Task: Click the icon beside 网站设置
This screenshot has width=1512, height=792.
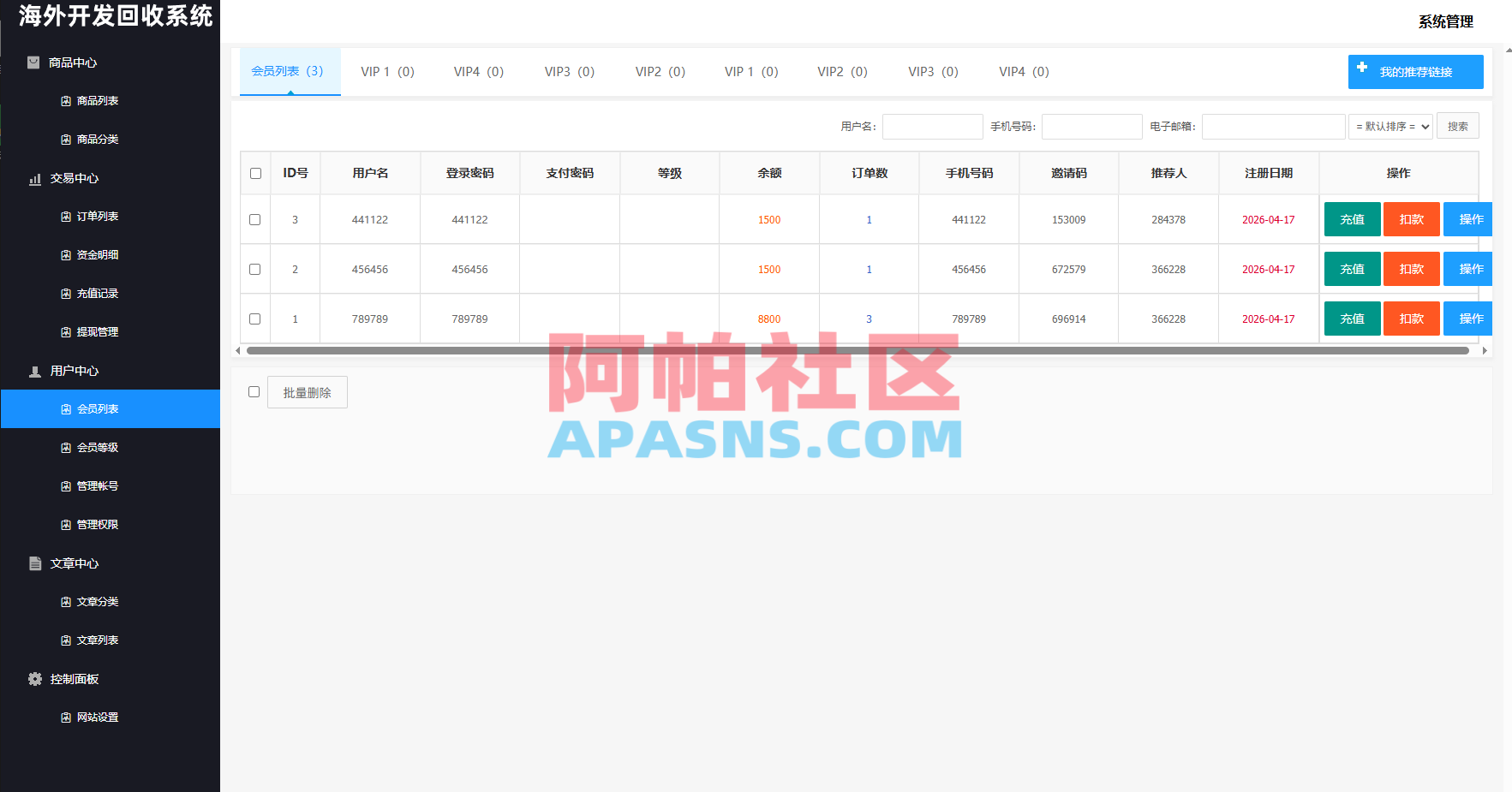Action: [66, 718]
